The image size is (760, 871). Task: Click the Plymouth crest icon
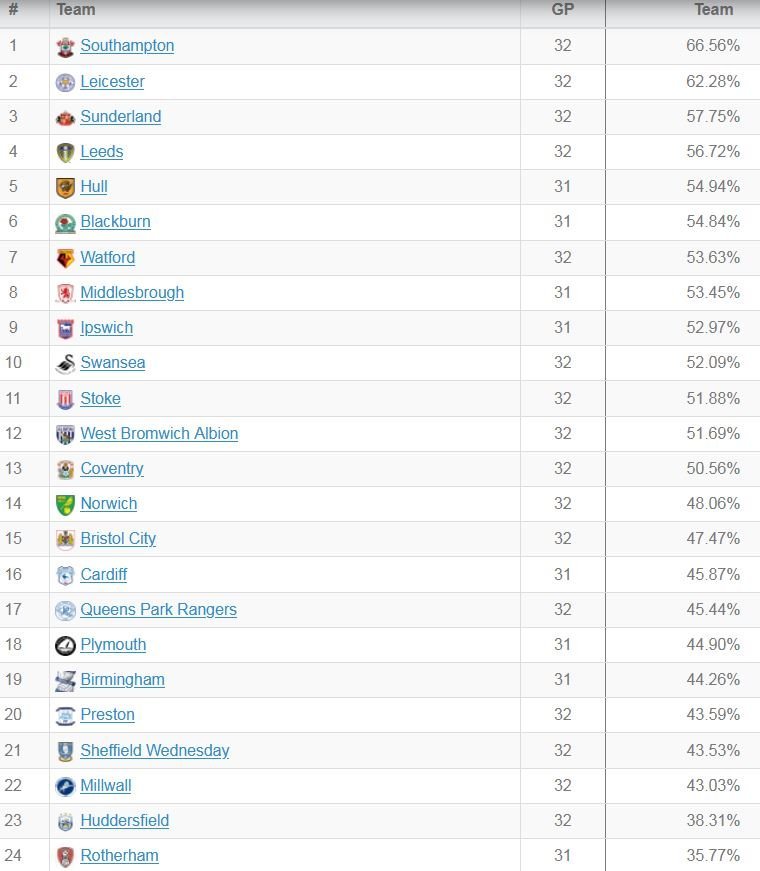(65, 646)
